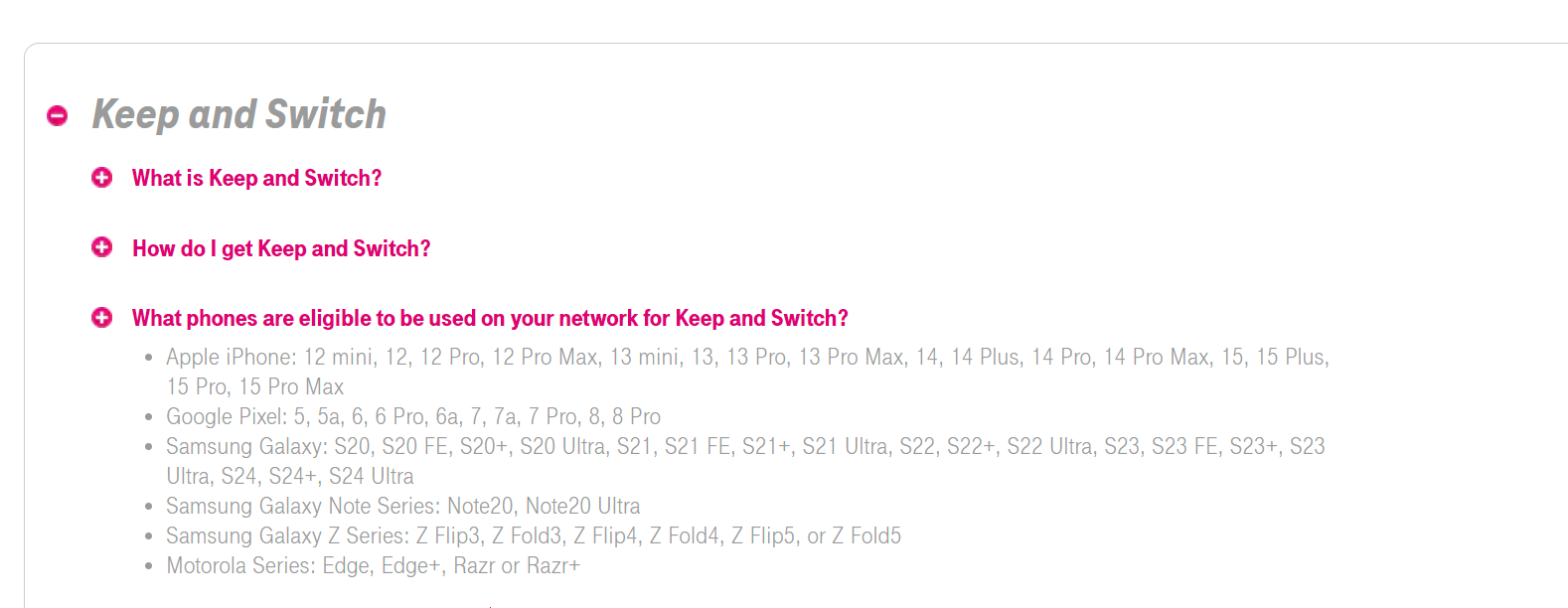
Task: Select the Samsung Galaxy Note Series label
Action: click(302, 506)
